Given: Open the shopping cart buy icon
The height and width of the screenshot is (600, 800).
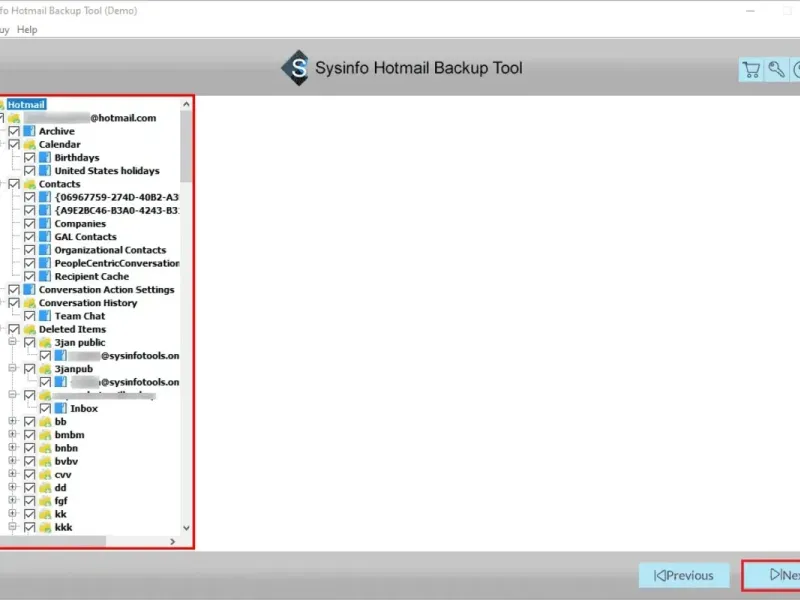Looking at the screenshot, I should point(751,70).
